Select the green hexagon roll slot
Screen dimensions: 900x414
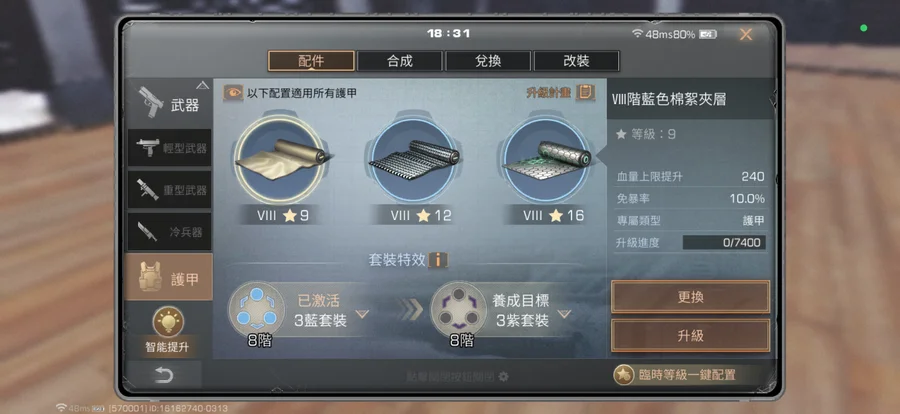click(546, 160)
